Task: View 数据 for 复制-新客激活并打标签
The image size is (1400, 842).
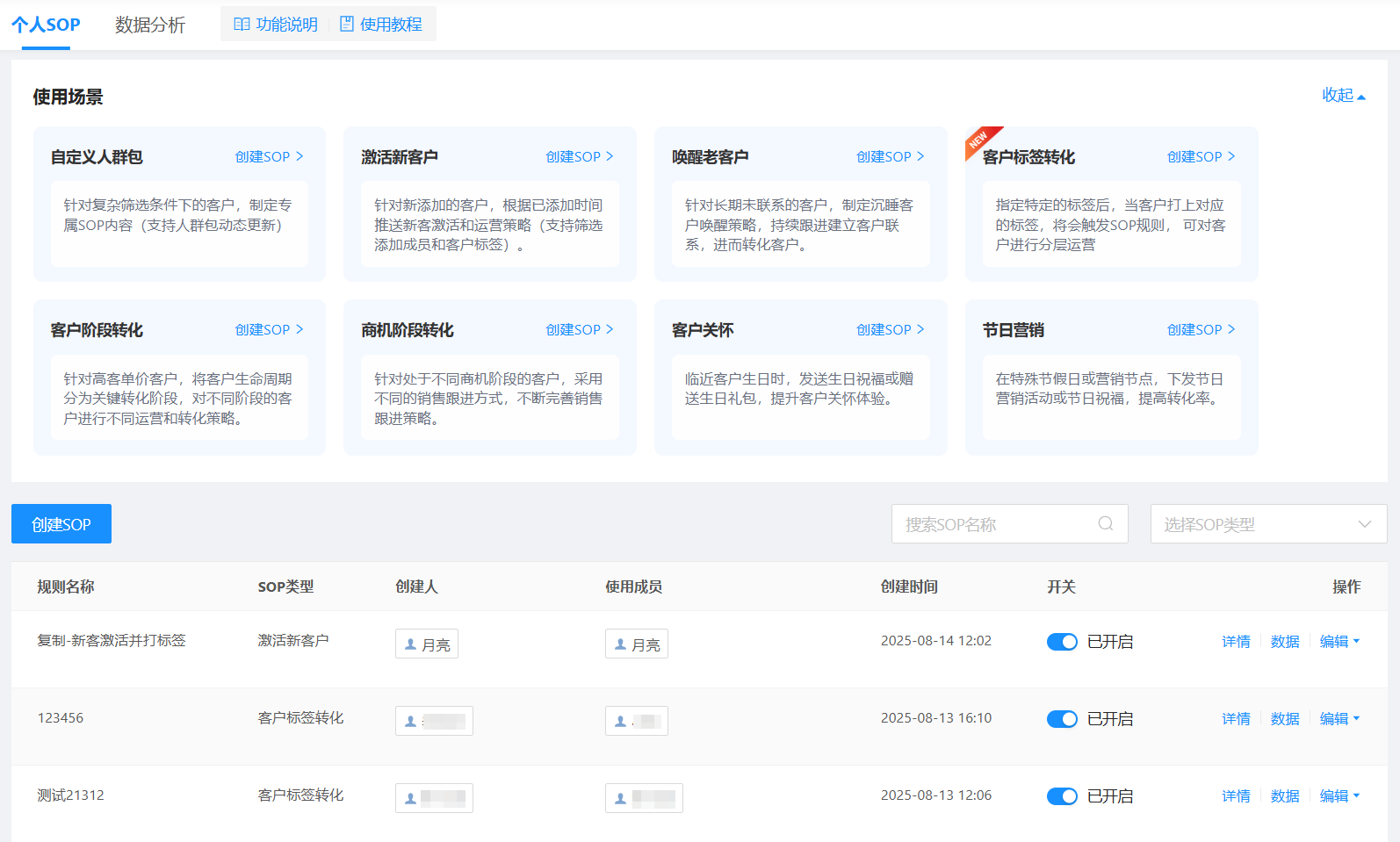Action: [x=1285, y=642]
